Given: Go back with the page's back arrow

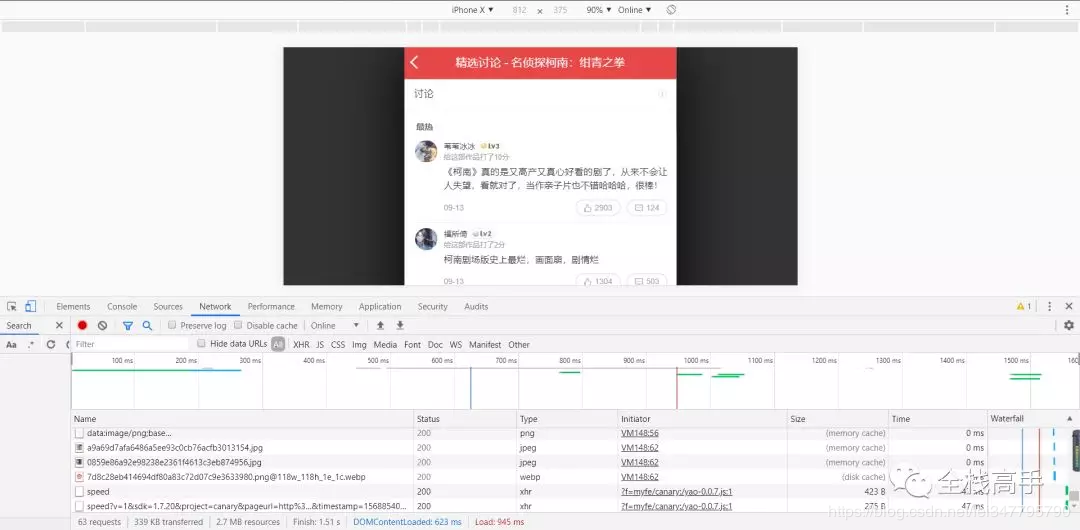Looking at the screenshot, I should coord(414,63).
